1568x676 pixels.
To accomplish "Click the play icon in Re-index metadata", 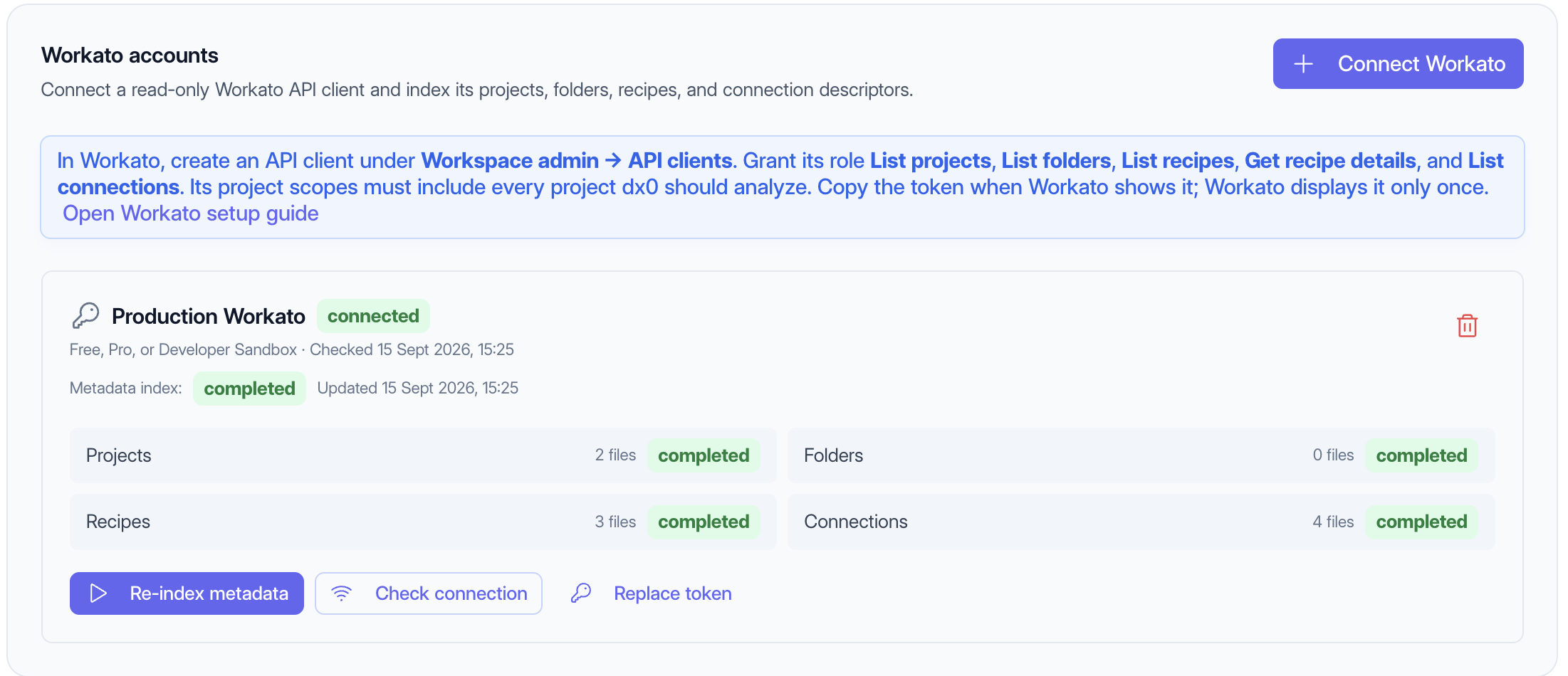I will click(98, 593).
